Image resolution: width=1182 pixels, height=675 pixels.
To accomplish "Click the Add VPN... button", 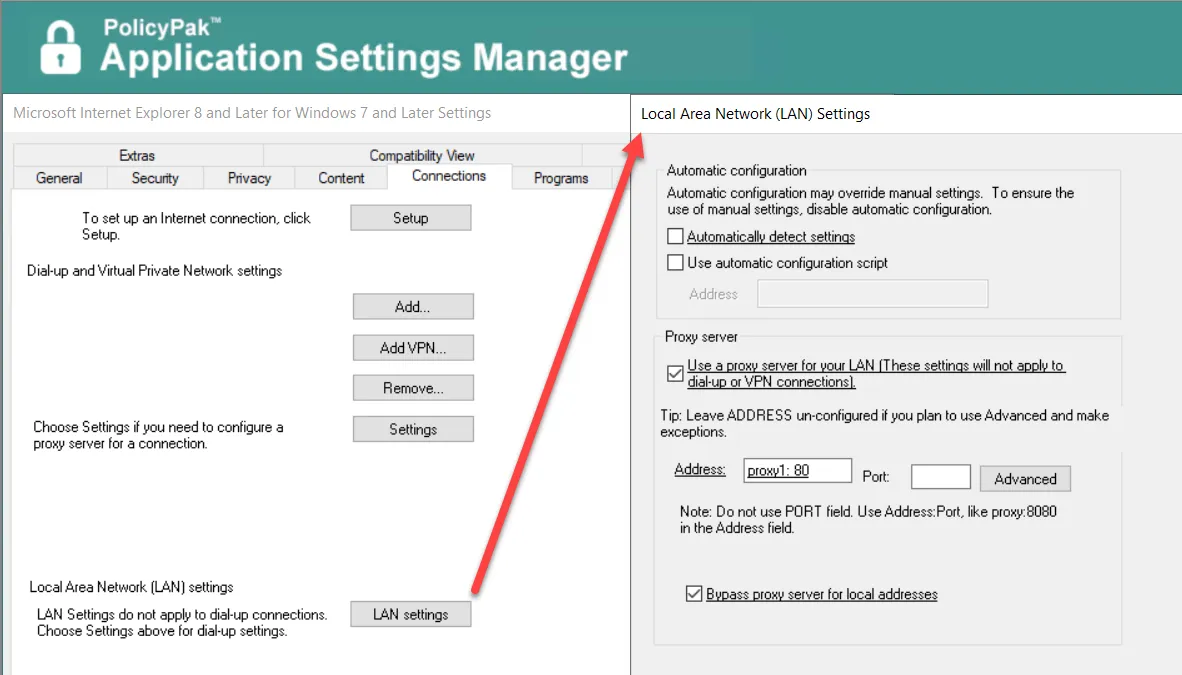I will click(x=413, y=348).
